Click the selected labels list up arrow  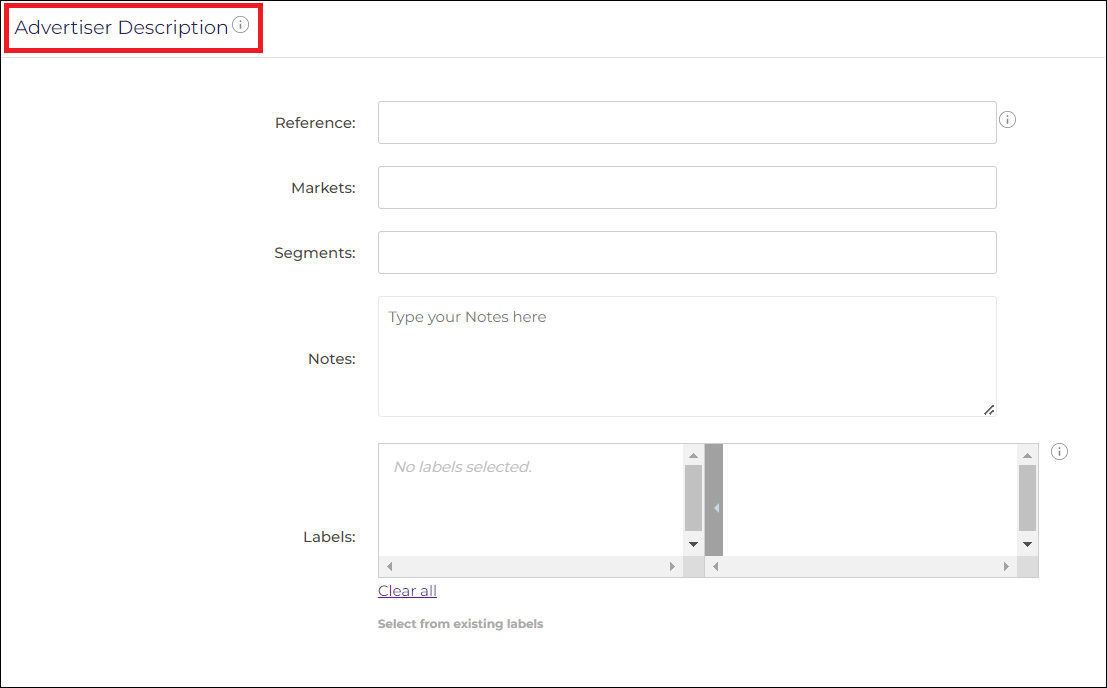point(693,455)
